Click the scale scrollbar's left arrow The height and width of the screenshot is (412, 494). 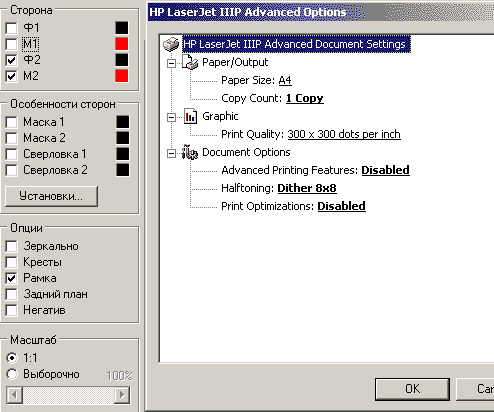click(14, 395)
